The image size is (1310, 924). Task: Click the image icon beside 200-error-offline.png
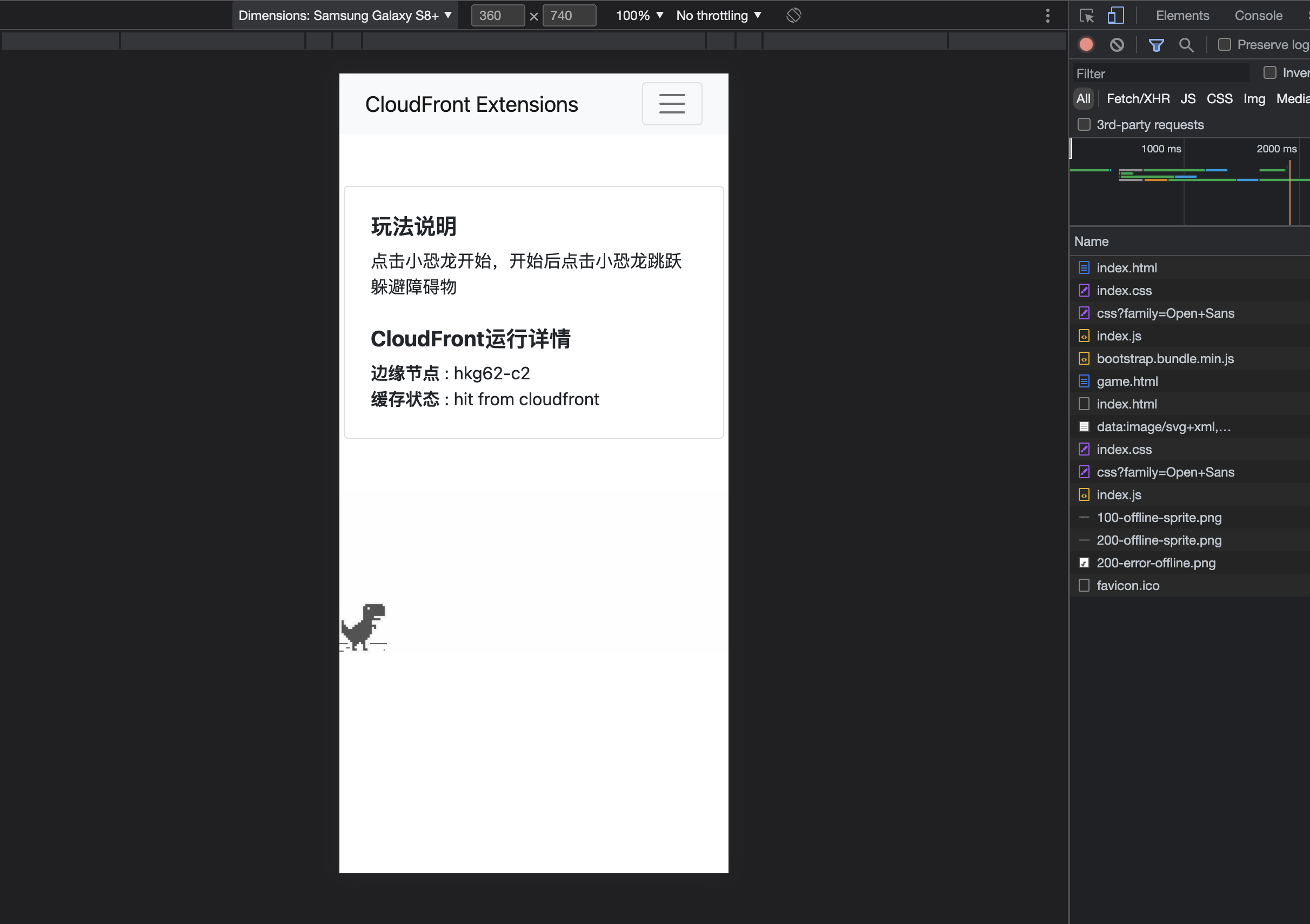tap(1084, 563)
